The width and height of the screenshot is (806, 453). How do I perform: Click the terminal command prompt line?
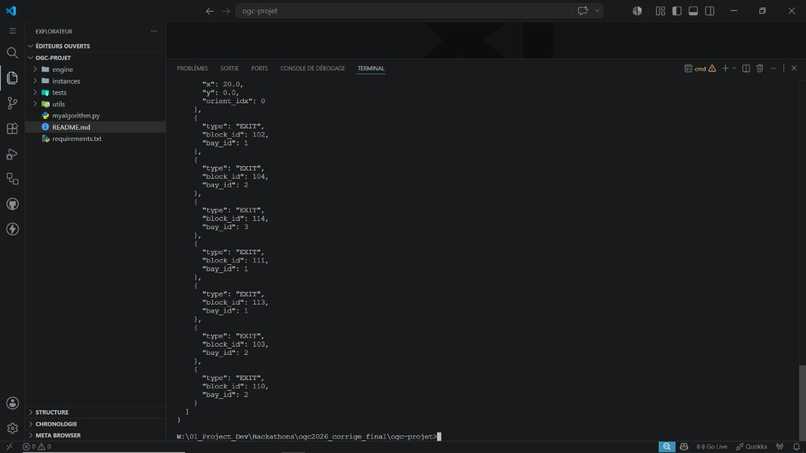309,437
